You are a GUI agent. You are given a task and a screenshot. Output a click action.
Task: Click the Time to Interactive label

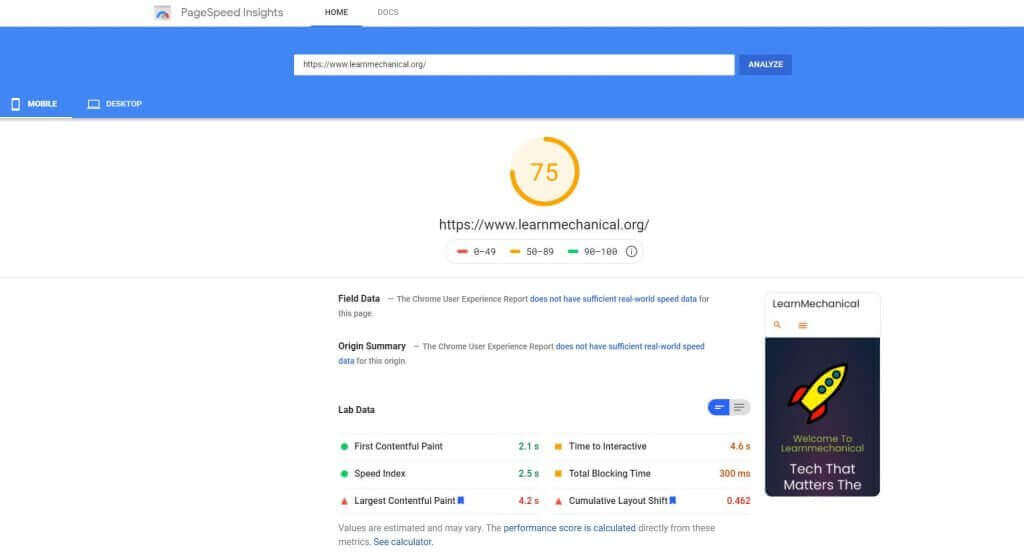click(607, 447)
